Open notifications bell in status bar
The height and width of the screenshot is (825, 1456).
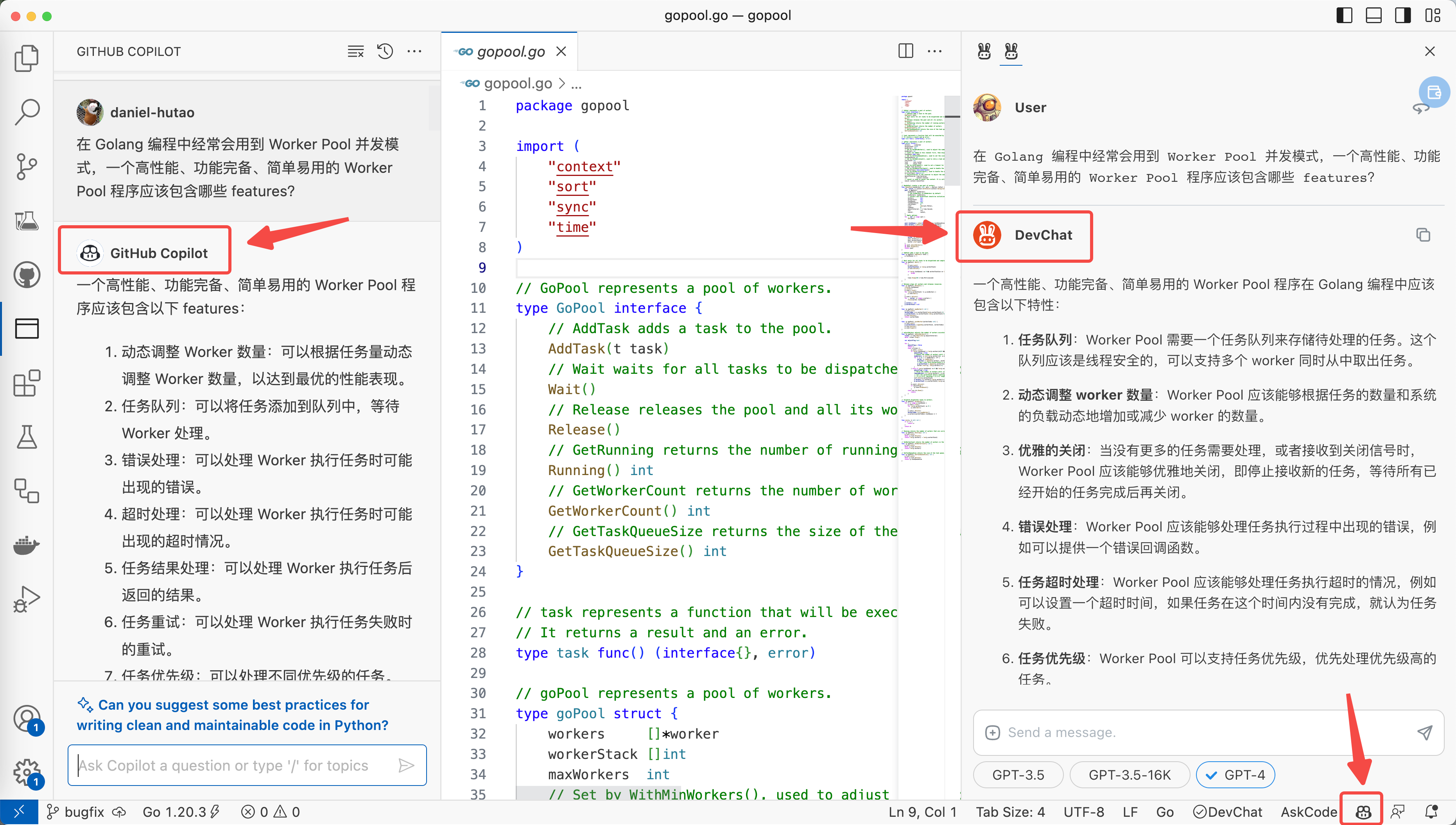[1431, 812]
